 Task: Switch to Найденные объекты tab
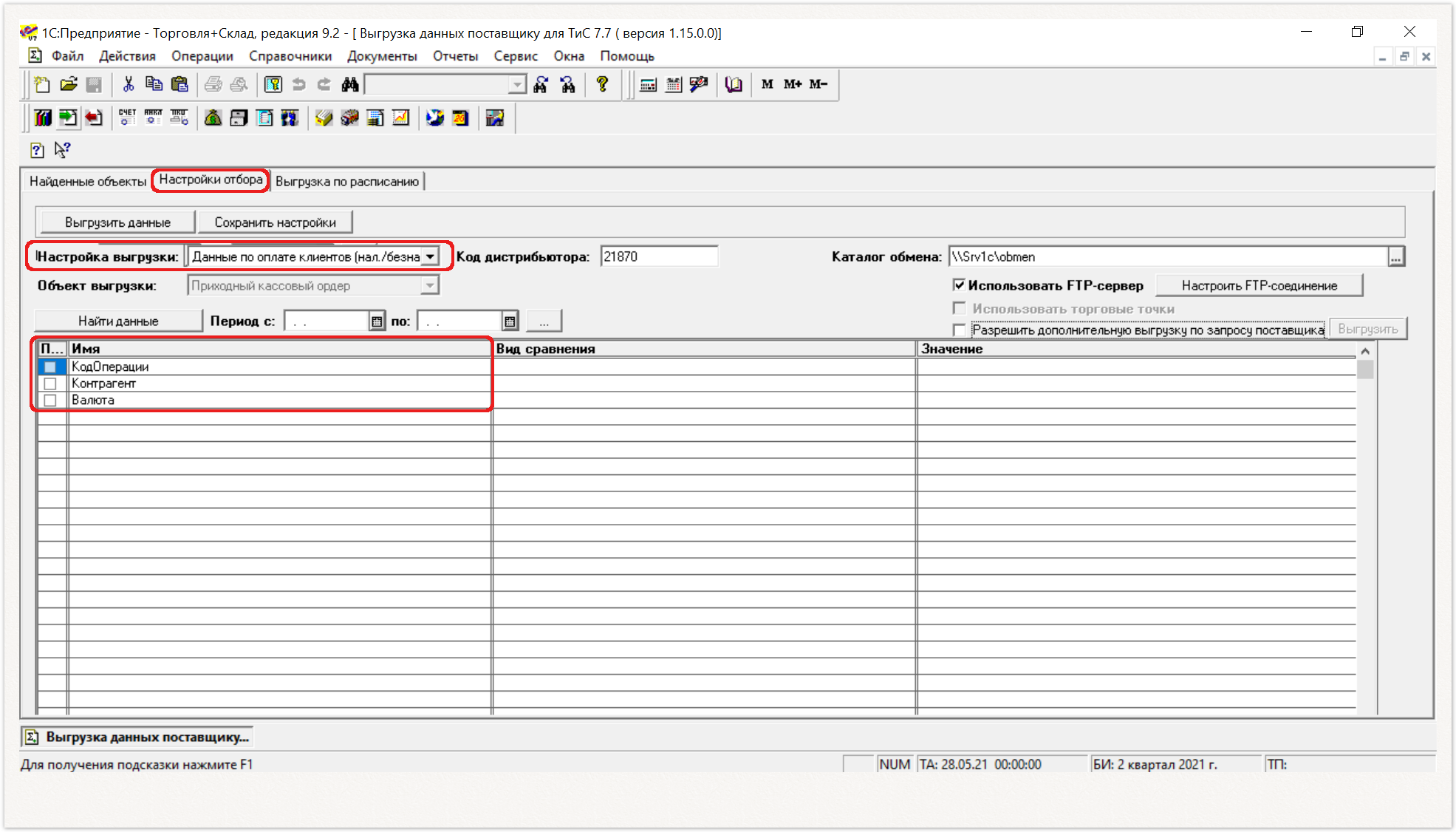88,181
